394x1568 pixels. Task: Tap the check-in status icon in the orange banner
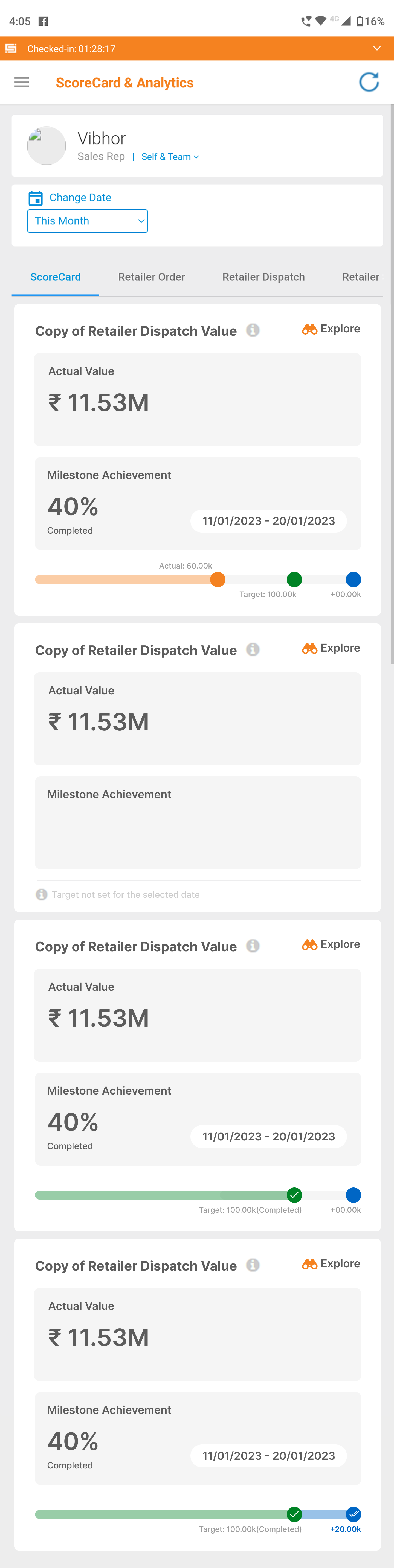[x=11, y=49]
